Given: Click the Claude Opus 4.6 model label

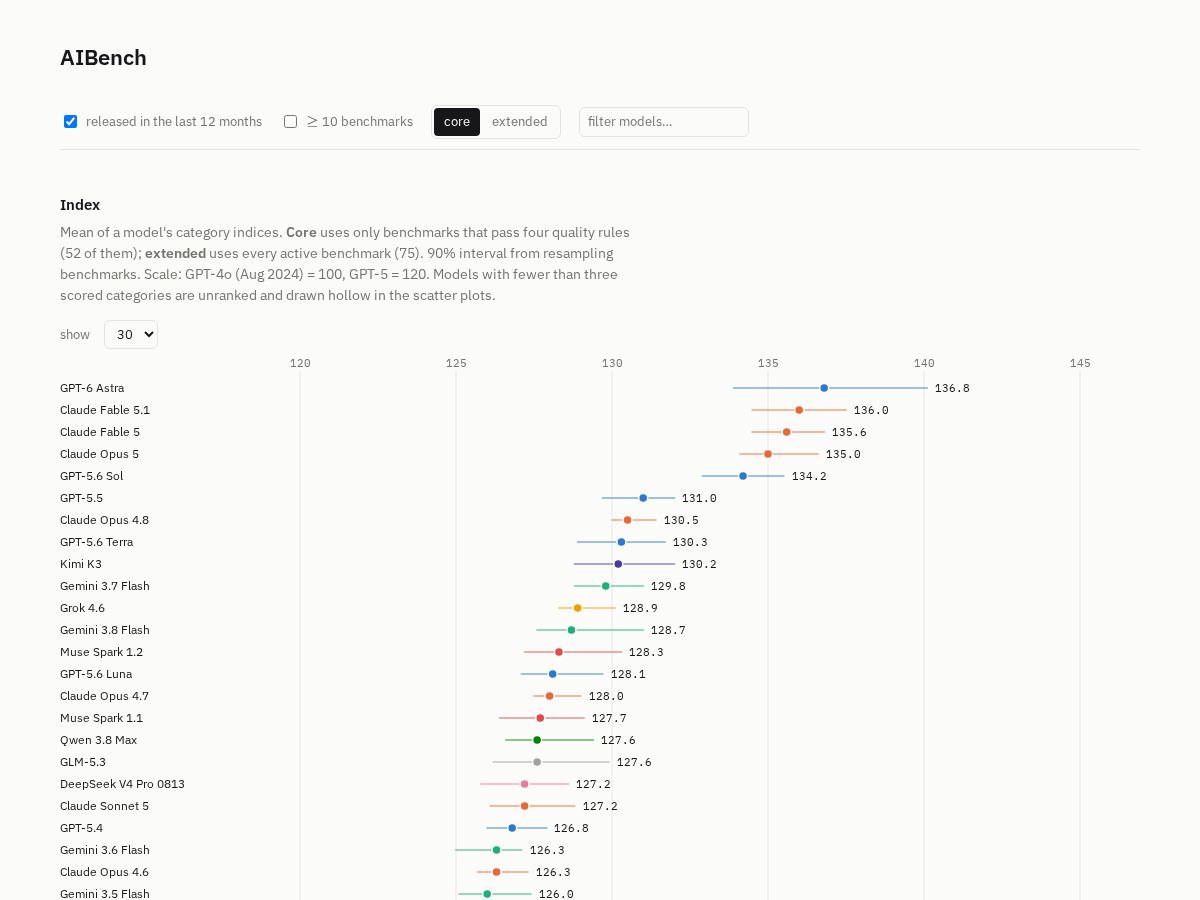Looking at the screenshot, I should [x=105, y=872].
